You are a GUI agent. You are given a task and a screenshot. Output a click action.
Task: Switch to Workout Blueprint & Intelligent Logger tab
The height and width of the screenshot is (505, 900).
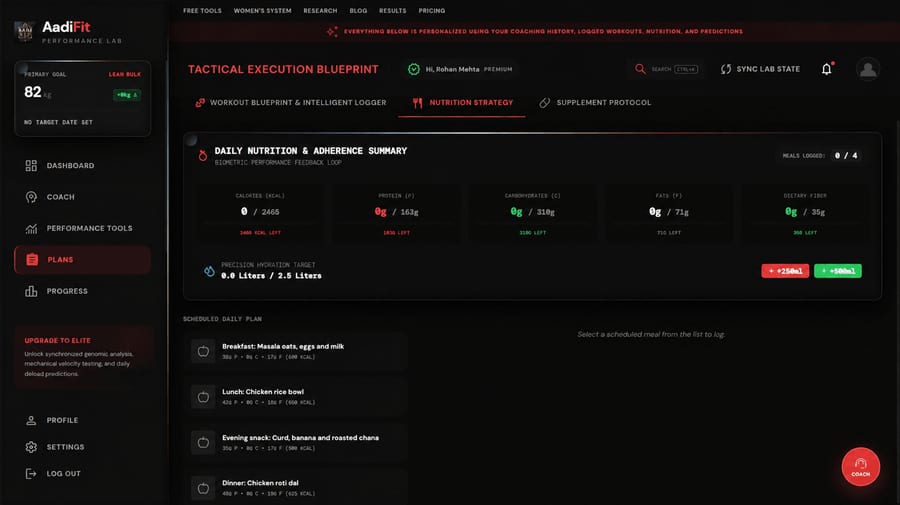point(290,103)
